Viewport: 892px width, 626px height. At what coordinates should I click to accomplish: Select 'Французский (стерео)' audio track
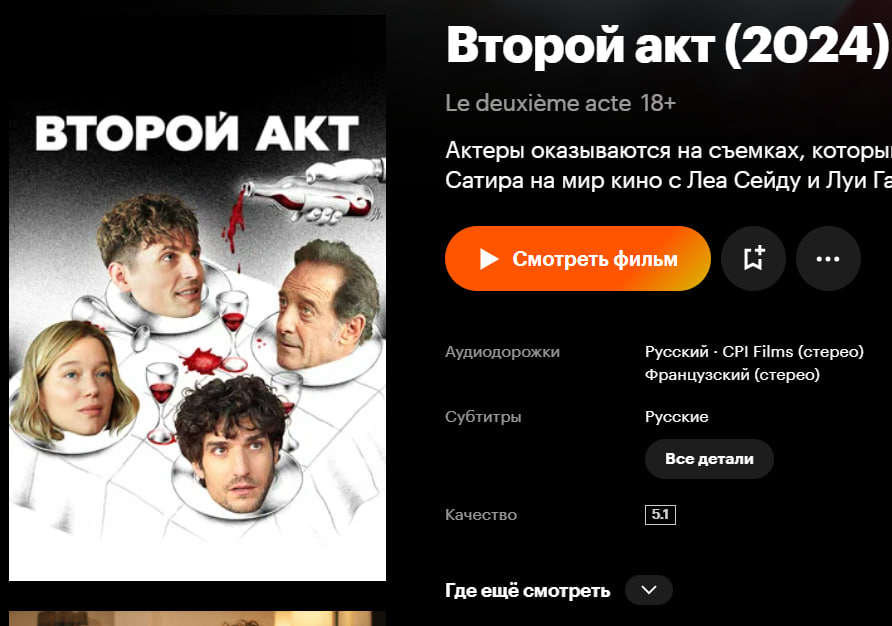pos(732,375)
